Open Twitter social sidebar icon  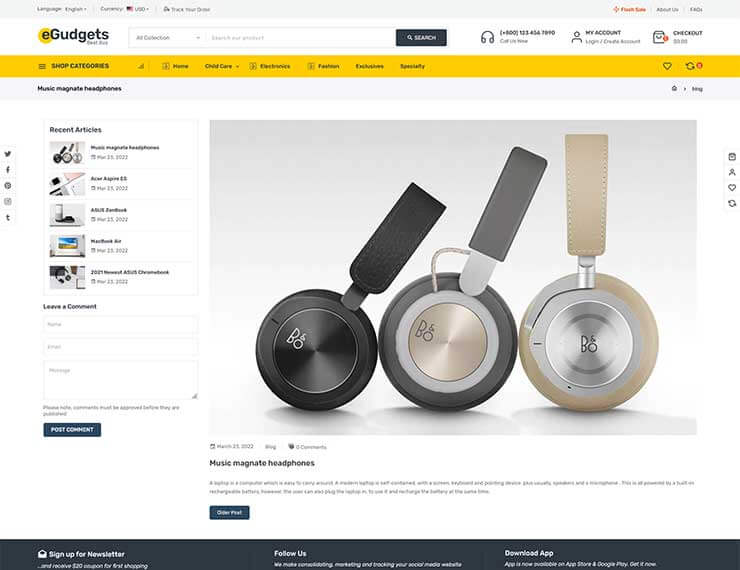tap(8, 154)
